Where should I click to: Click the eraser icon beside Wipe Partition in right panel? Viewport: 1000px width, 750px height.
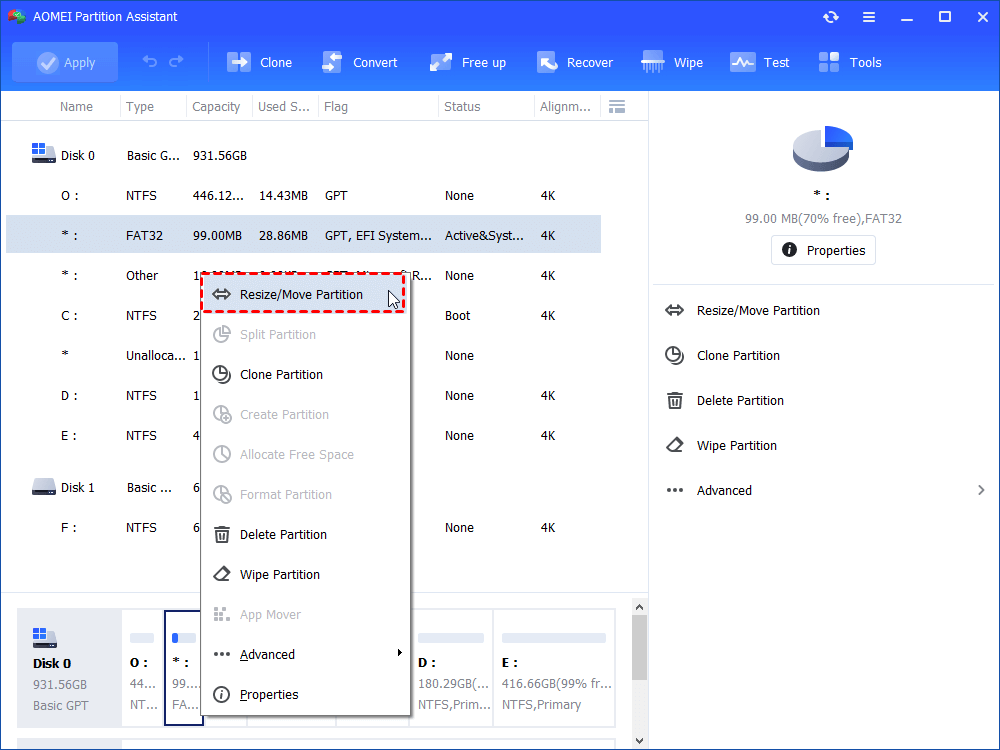tap(675, 445)
